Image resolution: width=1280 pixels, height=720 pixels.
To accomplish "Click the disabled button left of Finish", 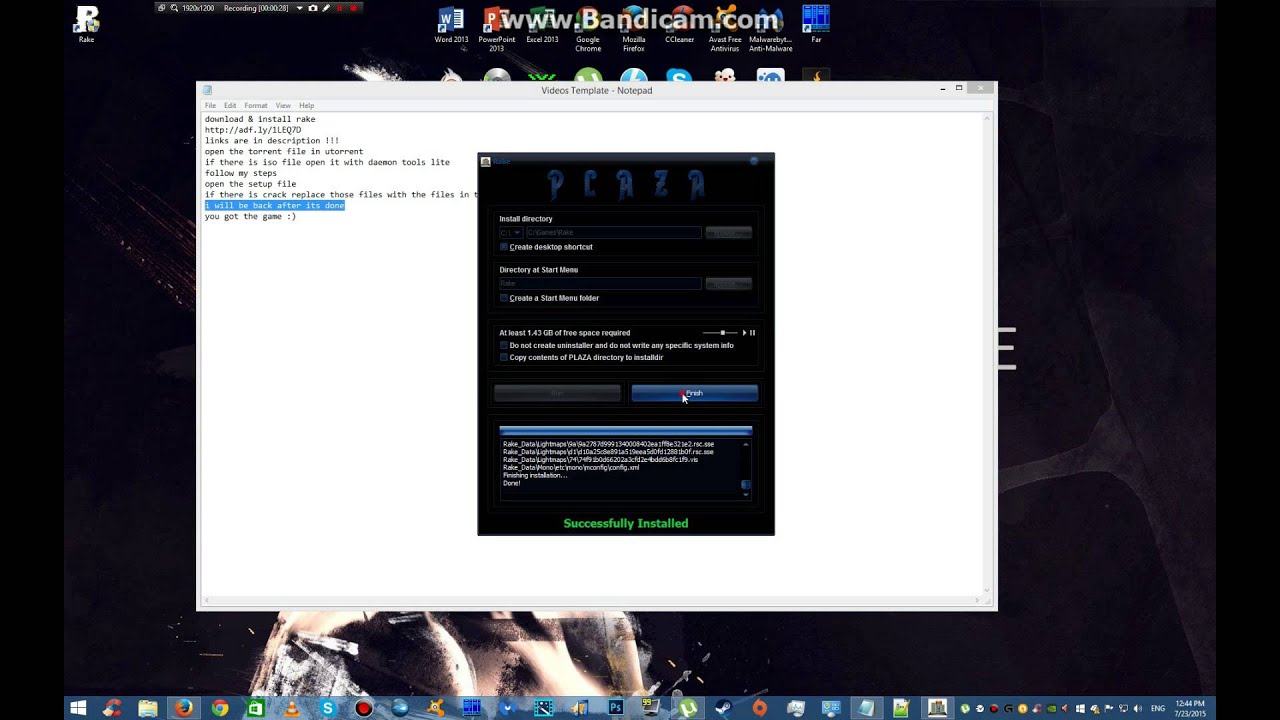I will 557,393.
